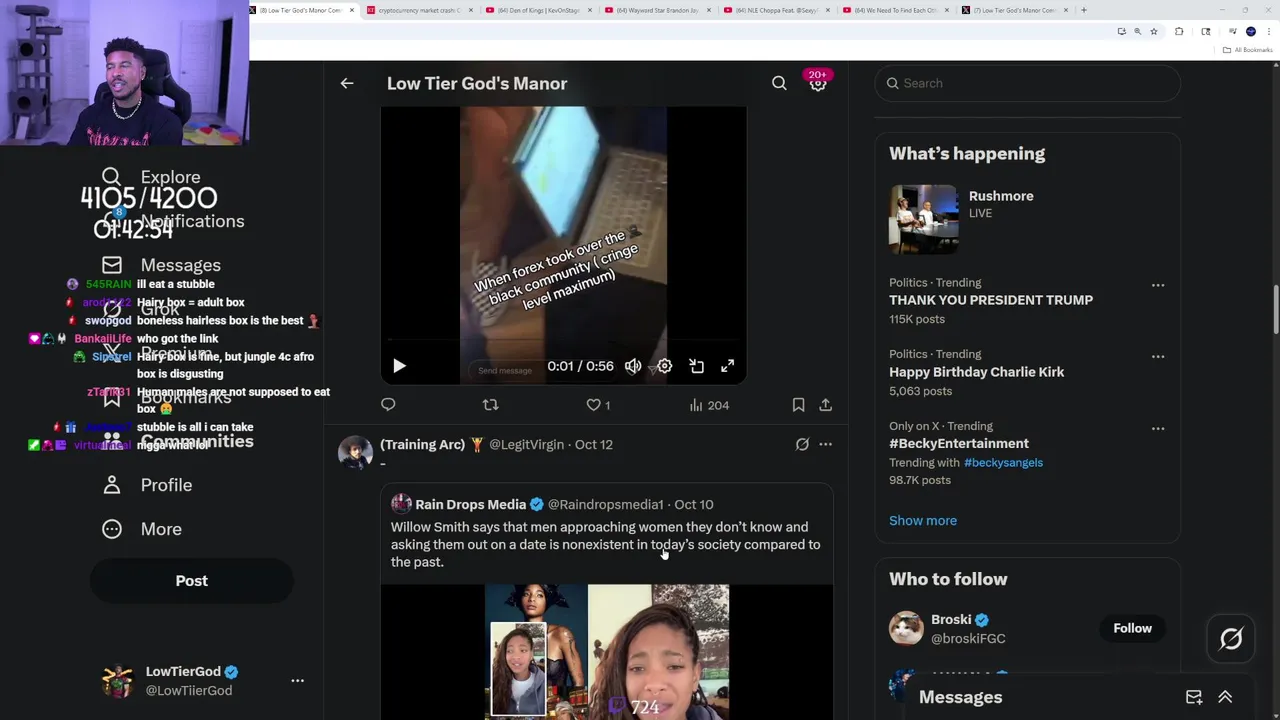Switch to NLE Choppa YouTube tab

[x=777, y=10]
